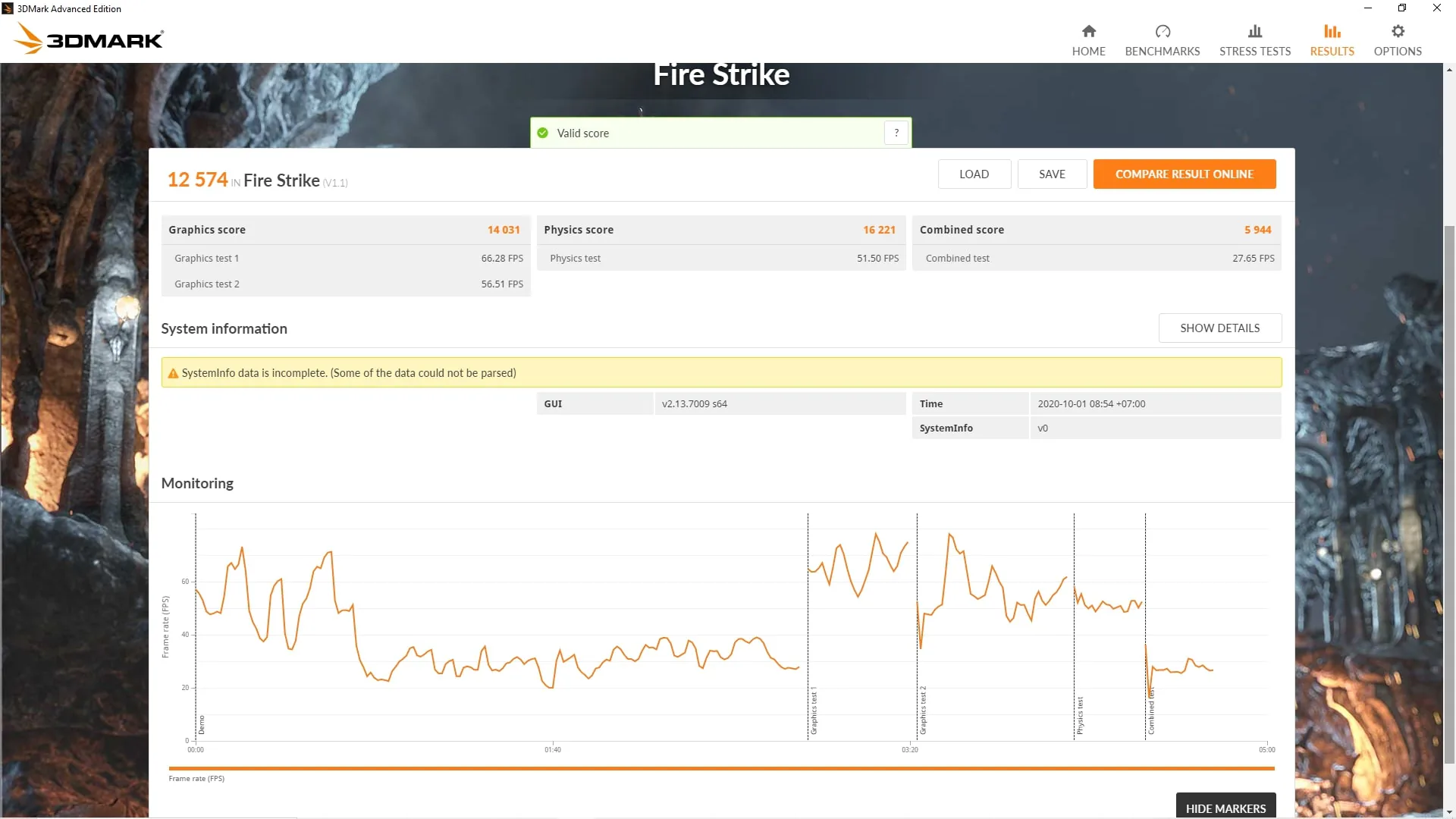Click Compare Result Online button
The width and height of the screenshot is (1456, 819).
1184,174
